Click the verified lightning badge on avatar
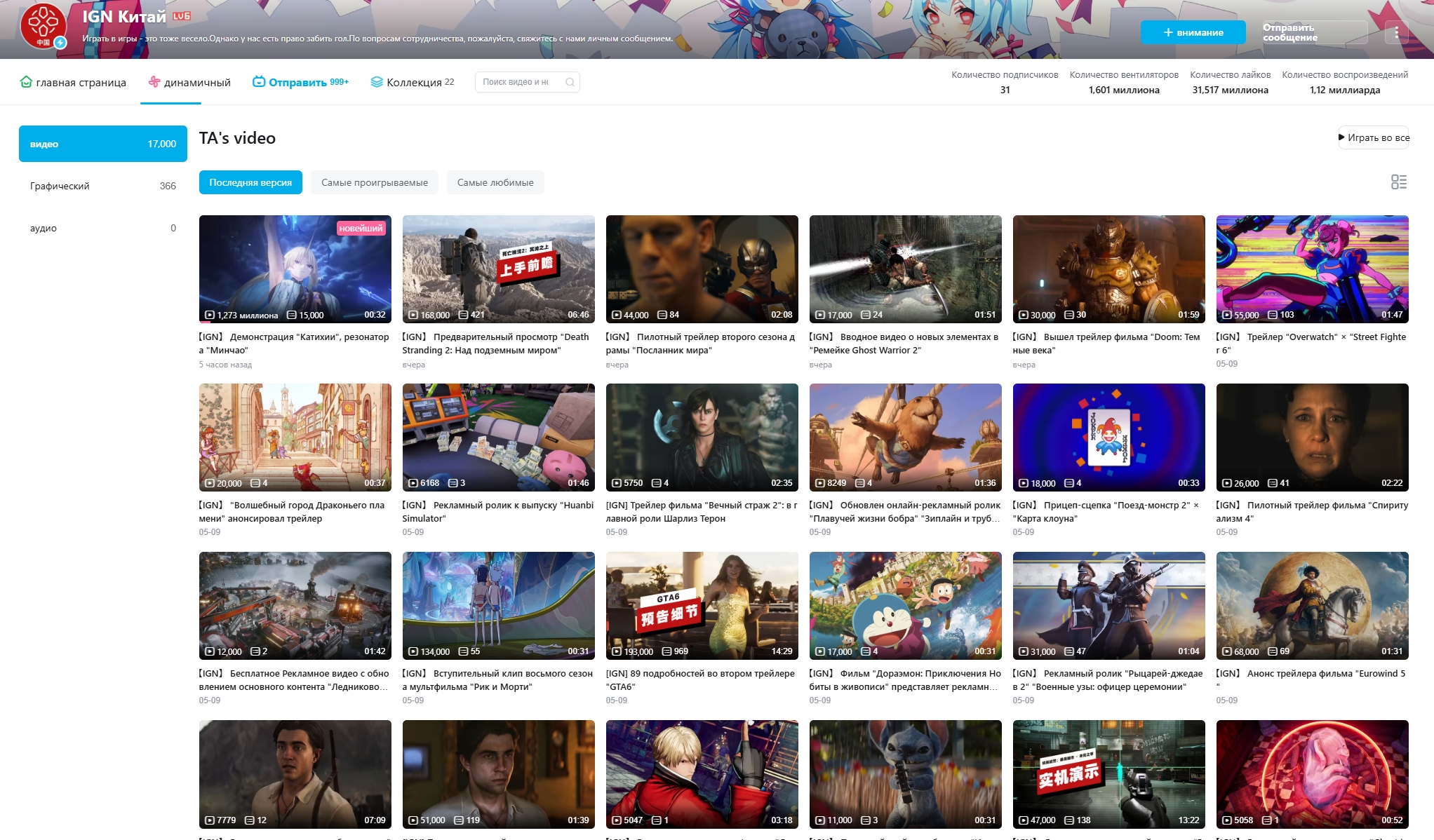Image resolution: width=1434 pixels, height=840 pixels. click(x=60, y=43)
